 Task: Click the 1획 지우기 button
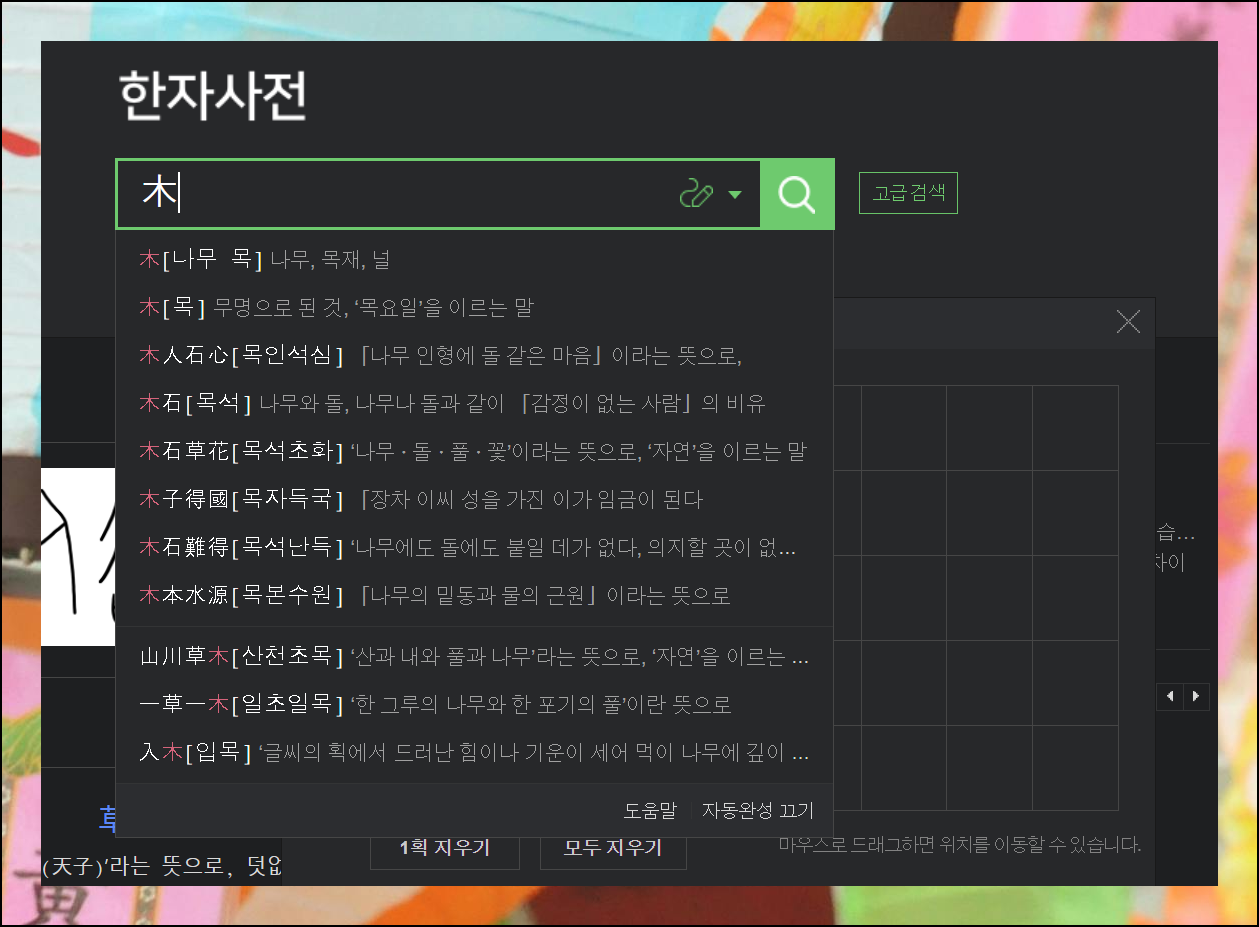(x=444, y=848)
